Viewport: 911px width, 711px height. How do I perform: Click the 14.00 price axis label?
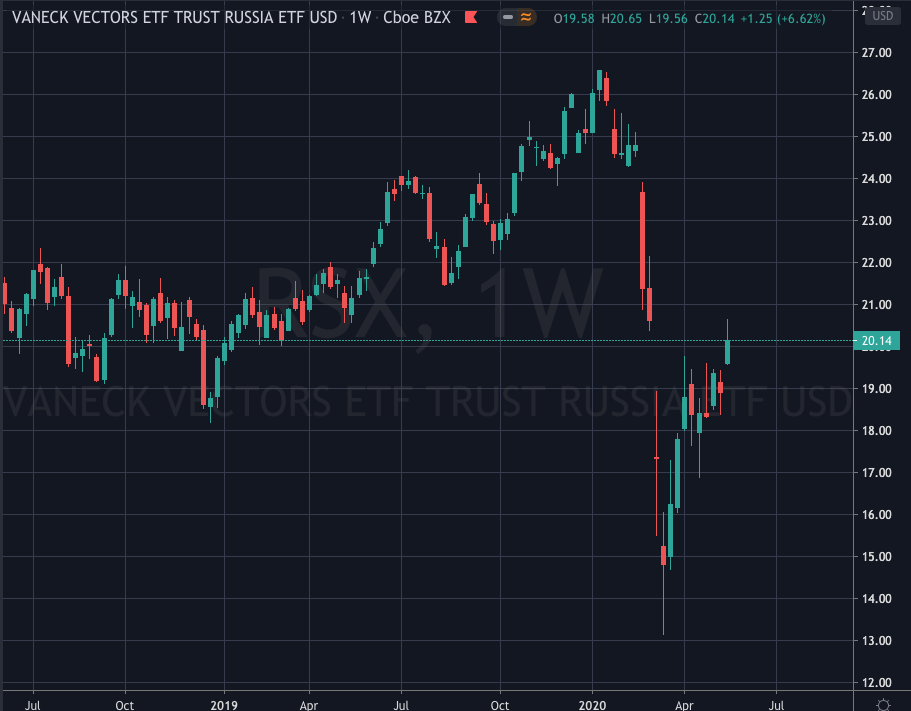[x=876, y=598]
